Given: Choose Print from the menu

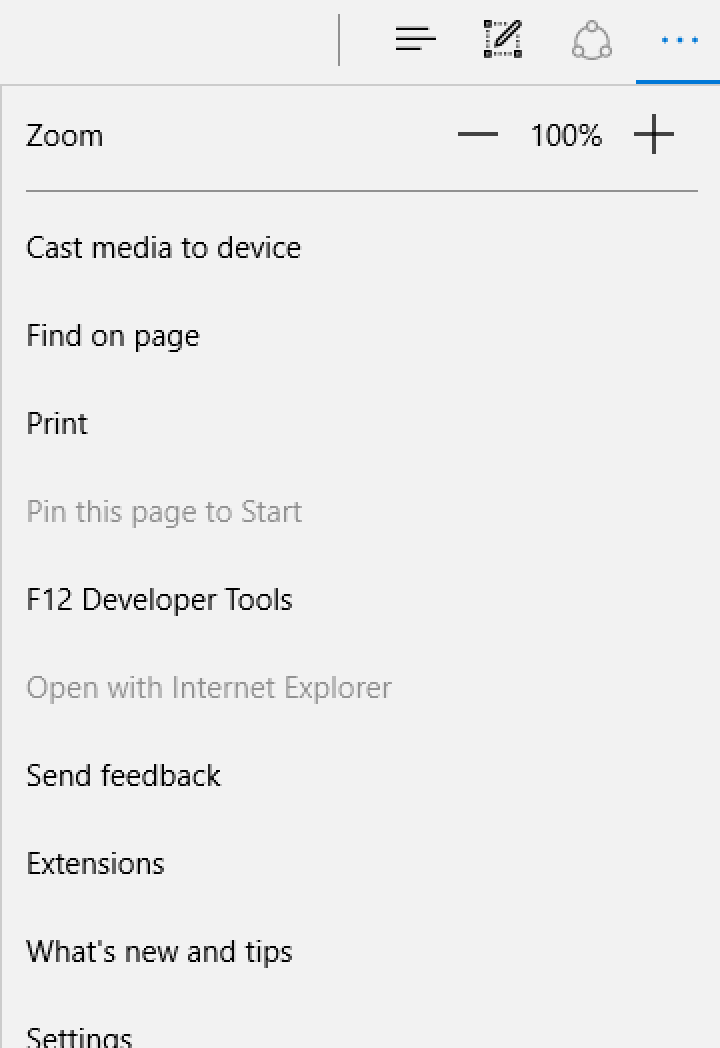Looking at the screenshot, I should [361, 424].
